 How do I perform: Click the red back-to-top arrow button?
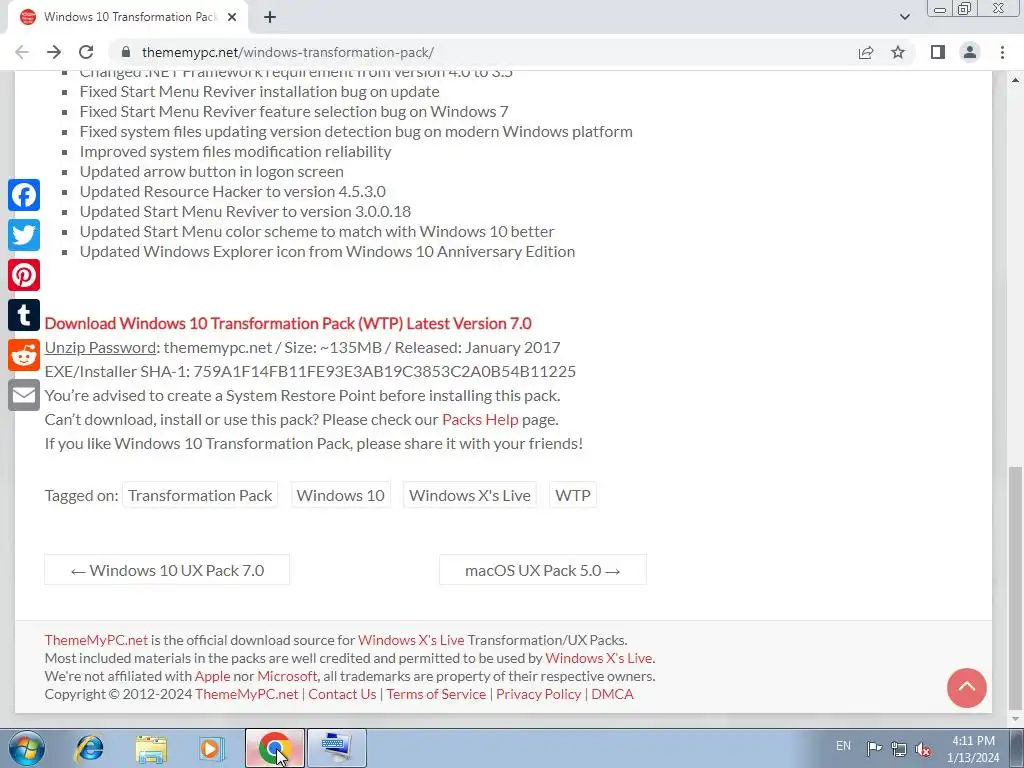point(967,688)
